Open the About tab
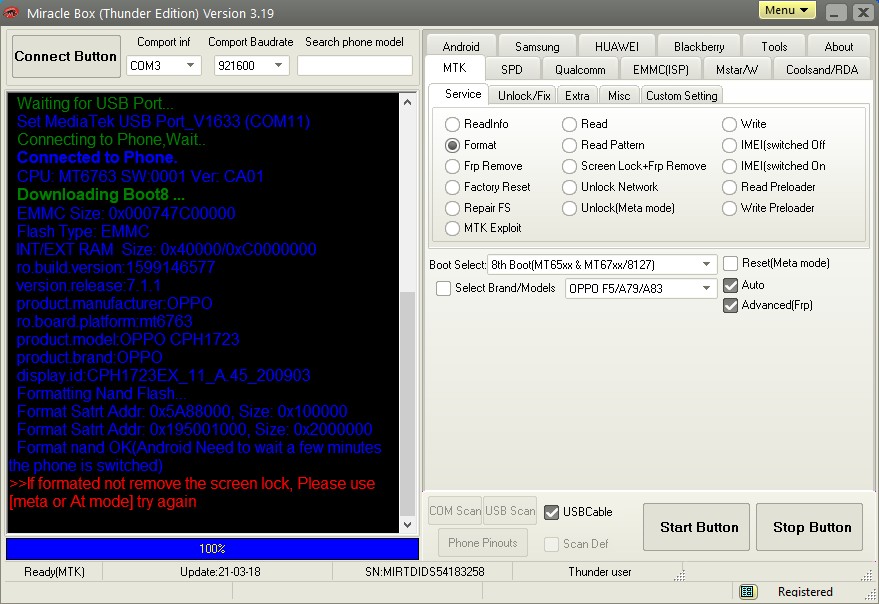Viewport: 879px width, 604px height. coord(839,46)
